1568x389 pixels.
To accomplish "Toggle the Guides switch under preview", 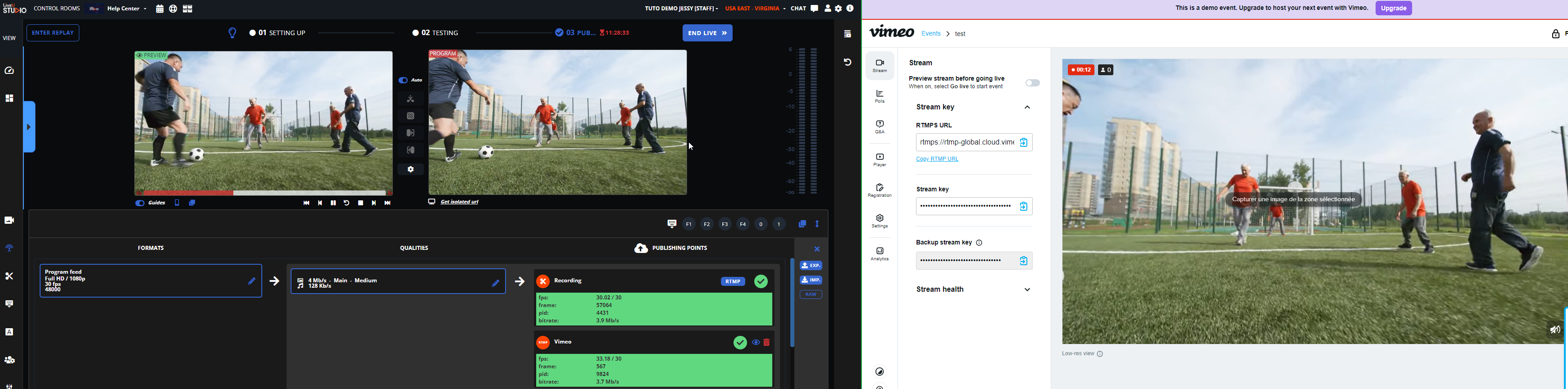I will [139, 203].
